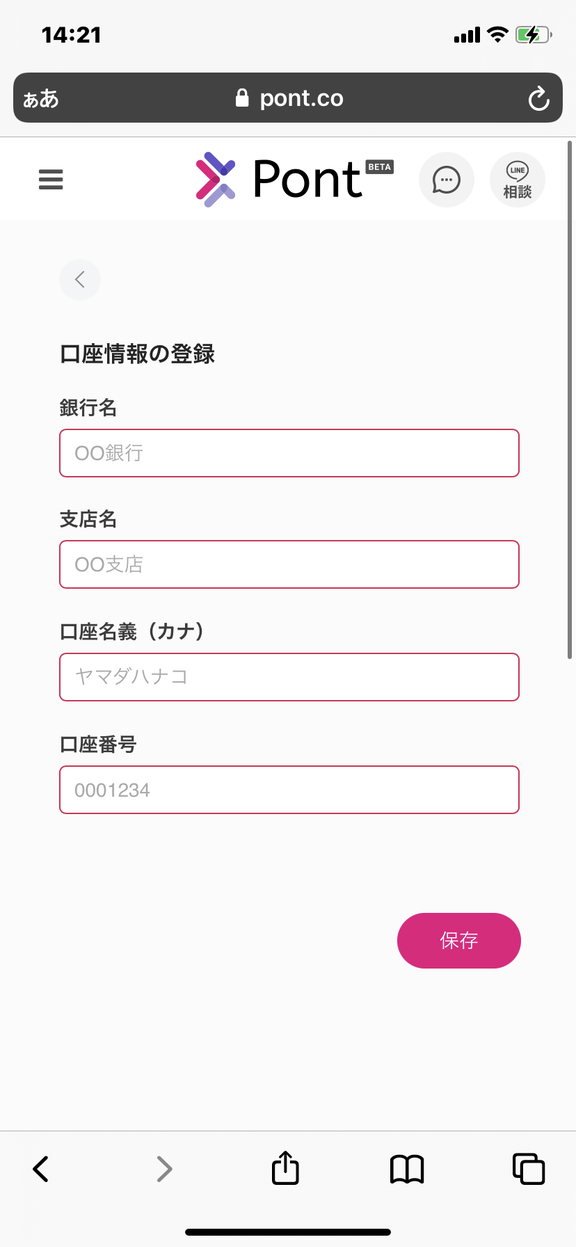The image size is (576, 1247).
Task: Tap the pont.co address bar
Action: point(288,98)
